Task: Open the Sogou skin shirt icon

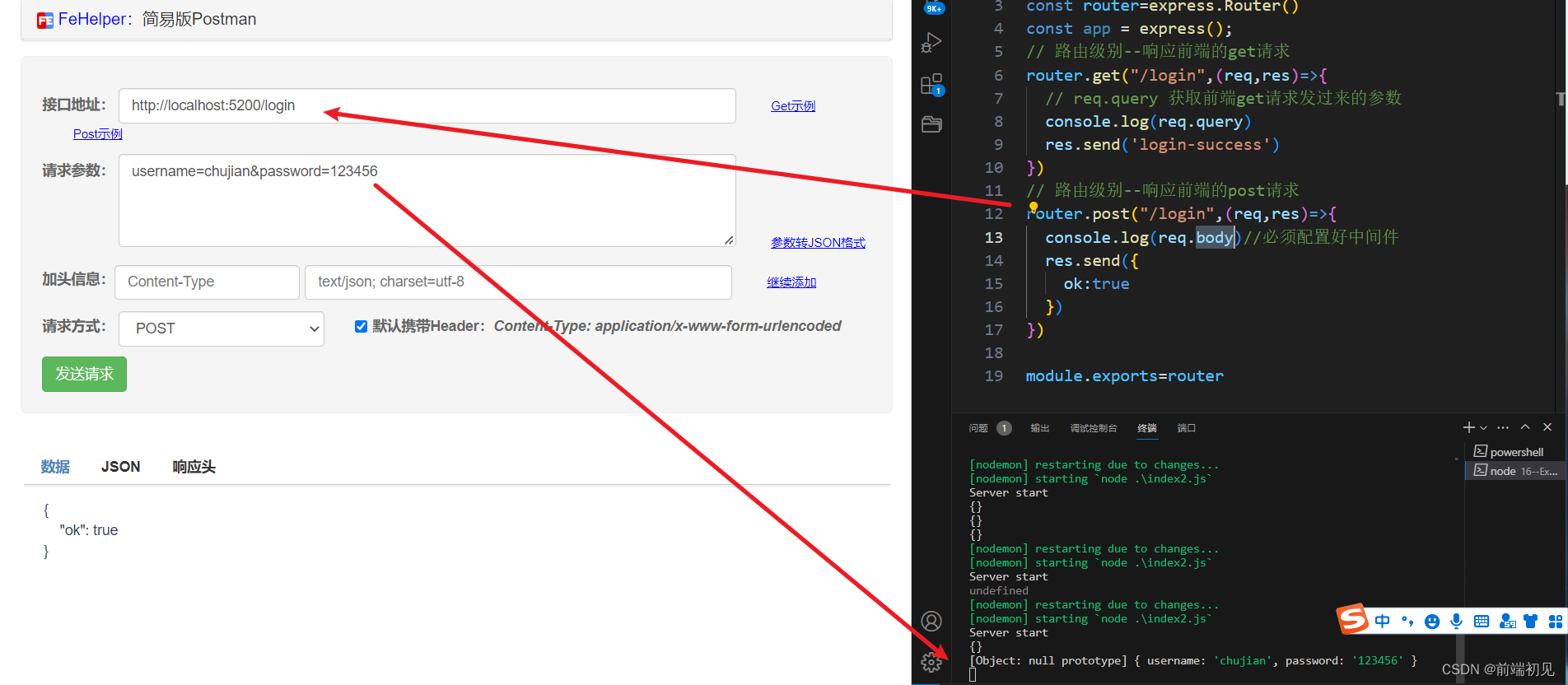Action: tap(1531, 621)
